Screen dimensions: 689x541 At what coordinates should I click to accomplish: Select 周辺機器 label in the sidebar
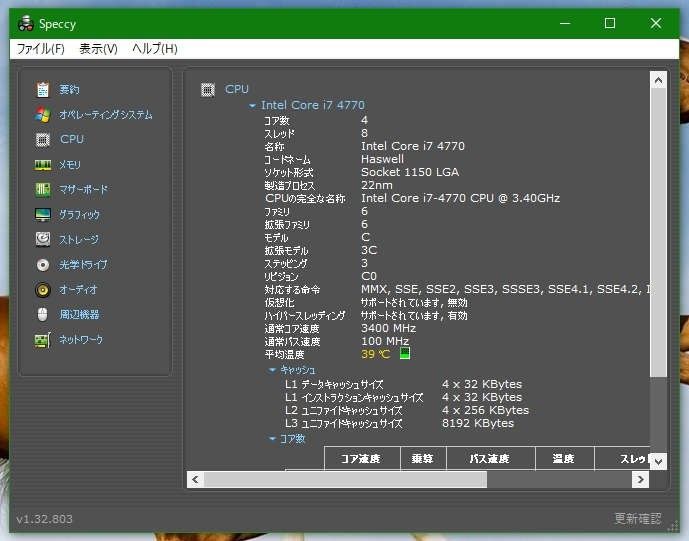(79, 314)
